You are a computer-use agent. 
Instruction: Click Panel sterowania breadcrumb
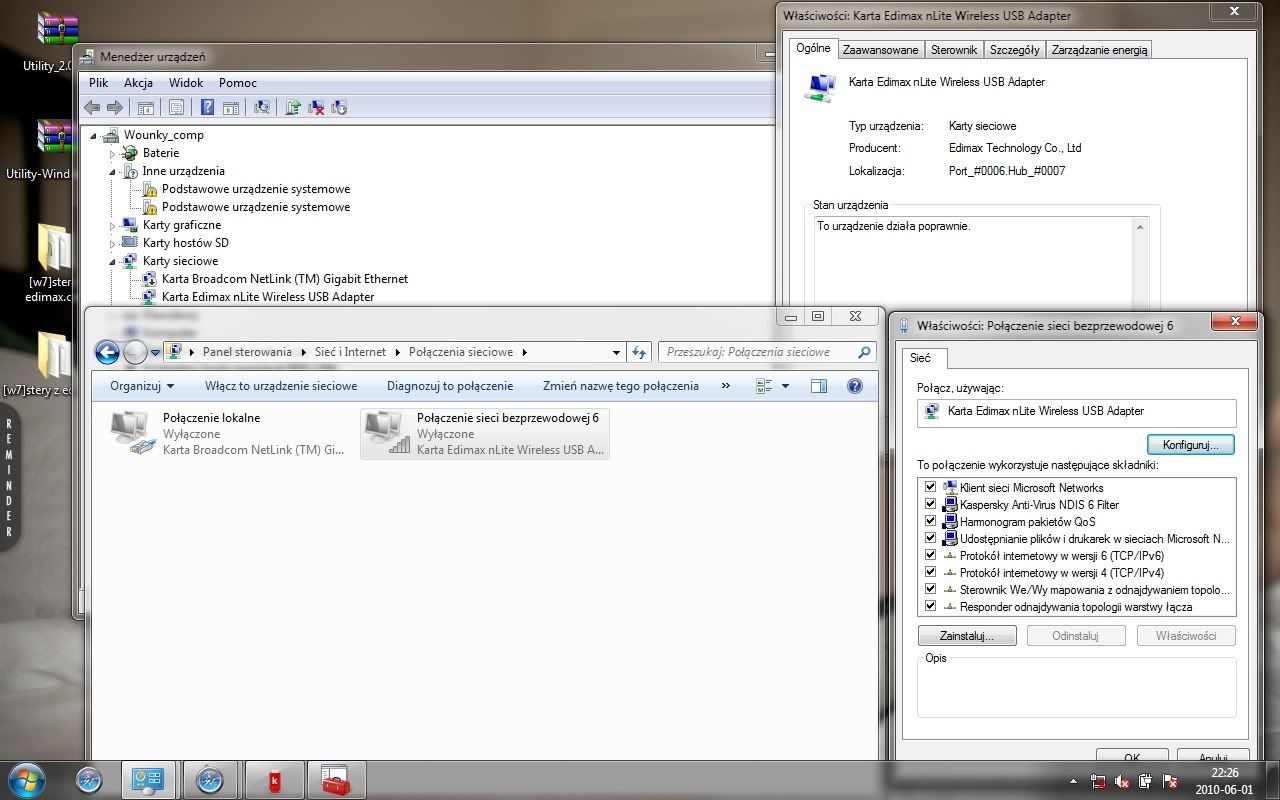[247, 352]
